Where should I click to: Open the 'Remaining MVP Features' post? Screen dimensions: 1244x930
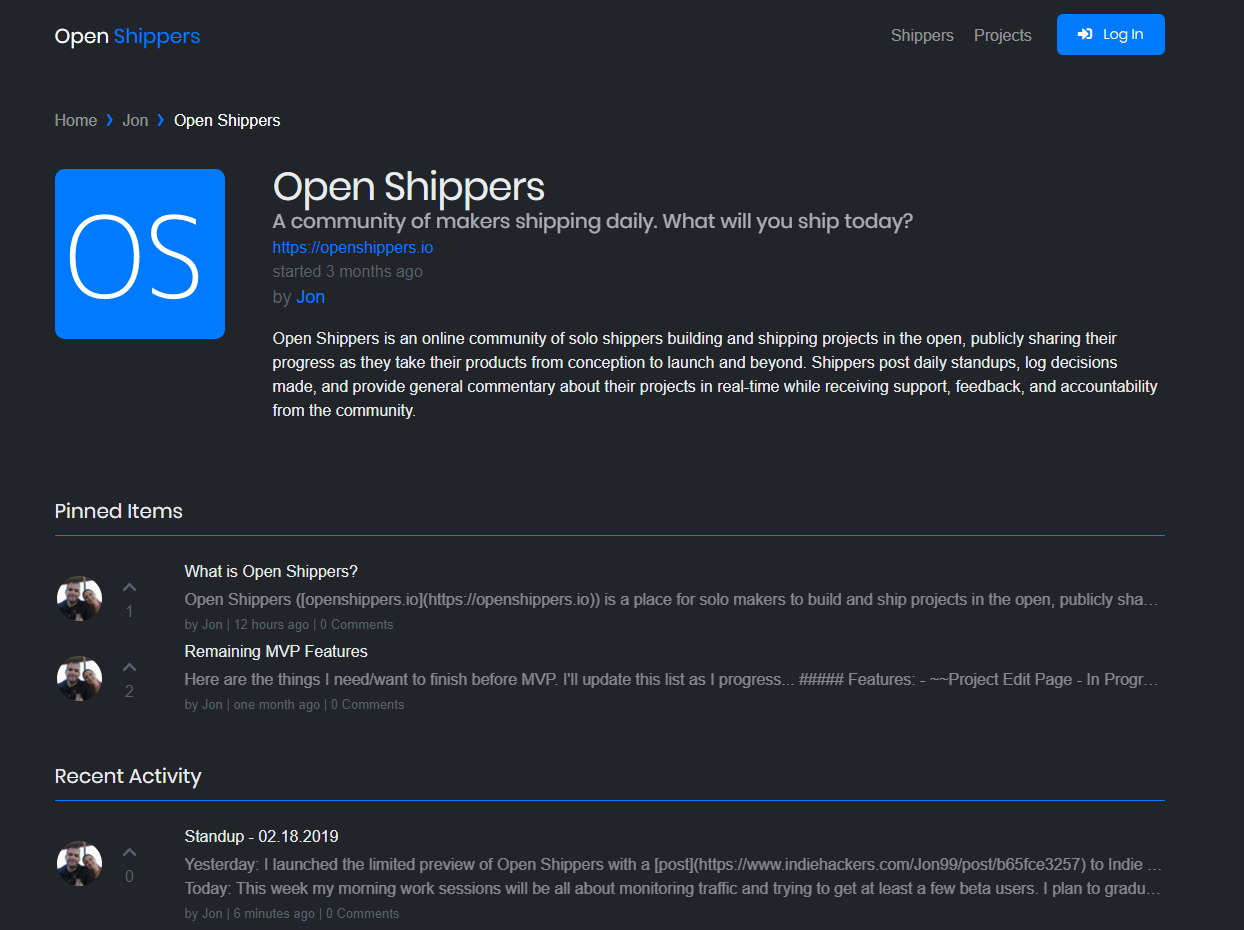pos(276,651)
